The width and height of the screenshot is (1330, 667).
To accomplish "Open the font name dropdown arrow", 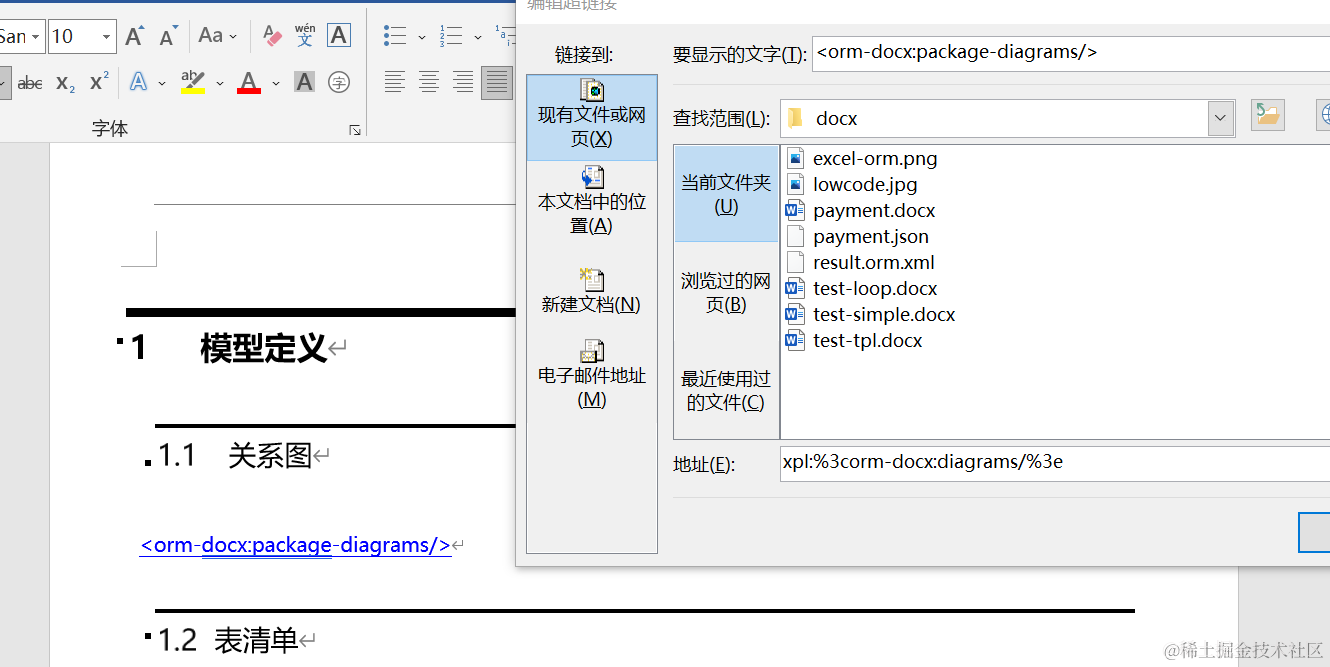I will click(36, 37).
